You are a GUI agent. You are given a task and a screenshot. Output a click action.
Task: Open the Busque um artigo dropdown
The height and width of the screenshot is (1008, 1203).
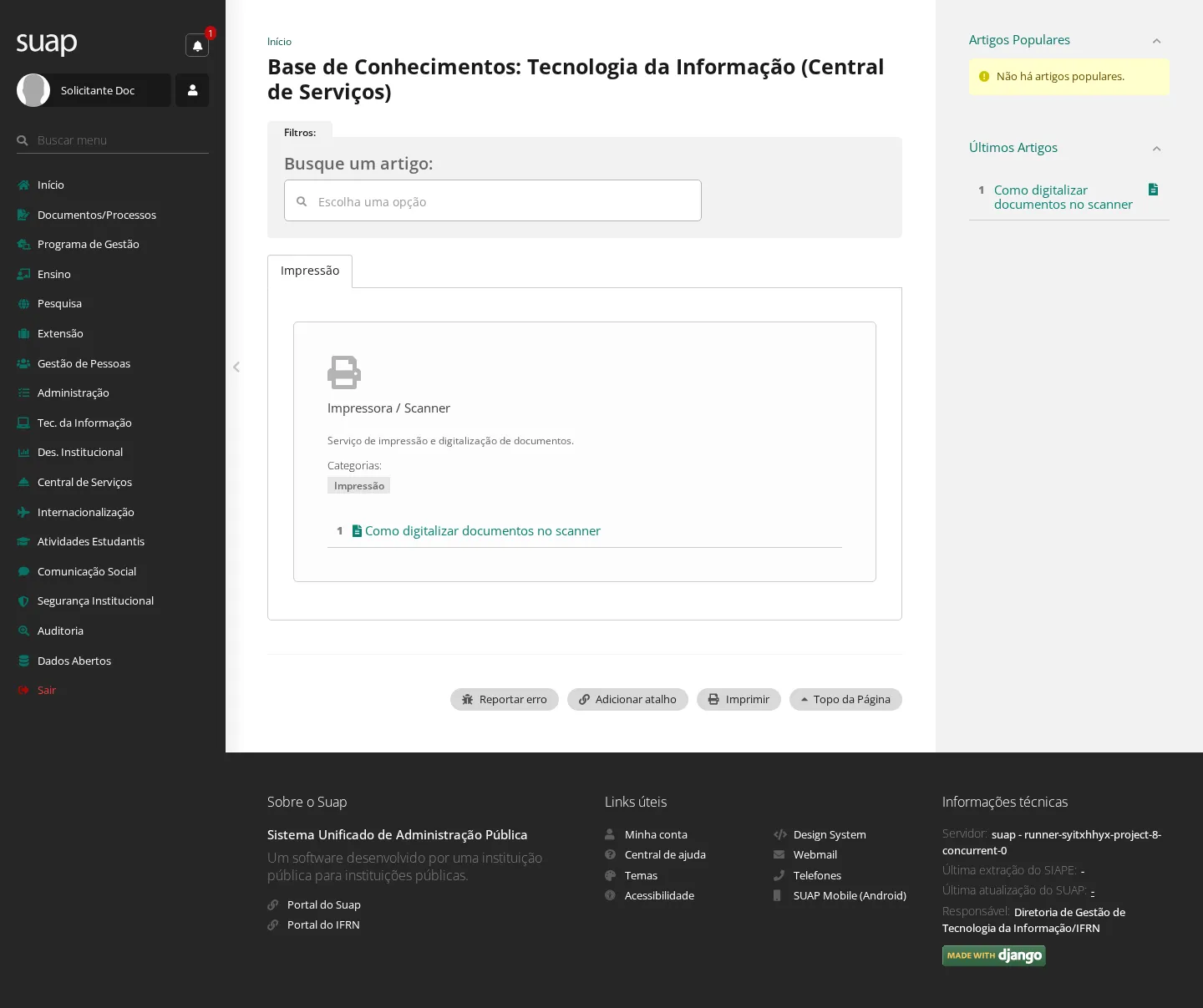tap(493, 200)
